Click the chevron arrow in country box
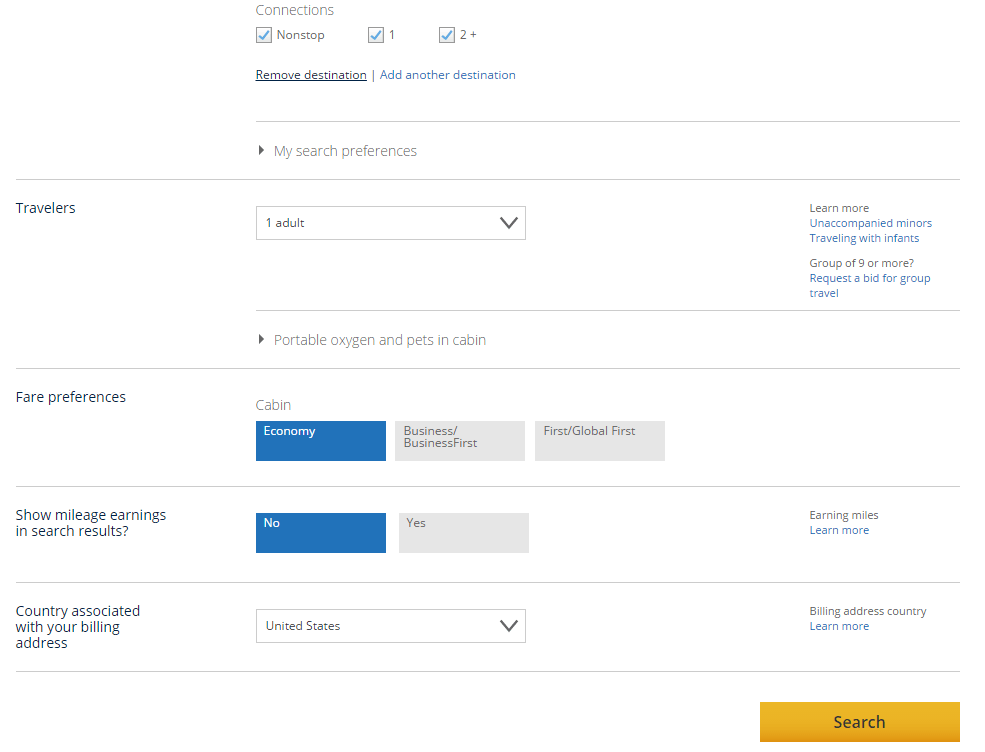Image resolution: width=985 pixels, height=752 pixels. (508, 626)
